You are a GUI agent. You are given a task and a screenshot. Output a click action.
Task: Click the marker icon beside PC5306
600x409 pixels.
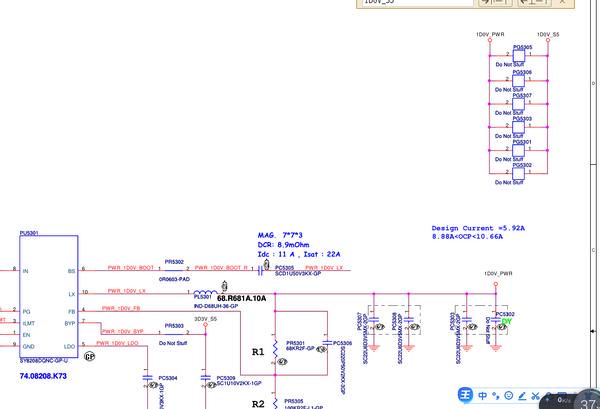[x=322, y=349]
